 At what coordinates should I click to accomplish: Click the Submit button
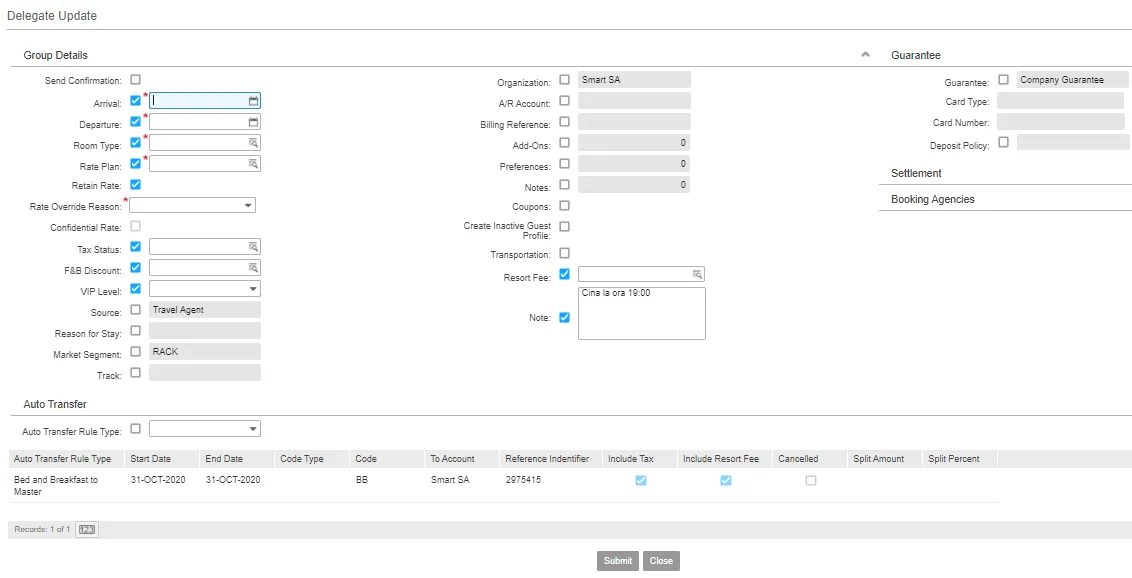click(x=618, y=561)
